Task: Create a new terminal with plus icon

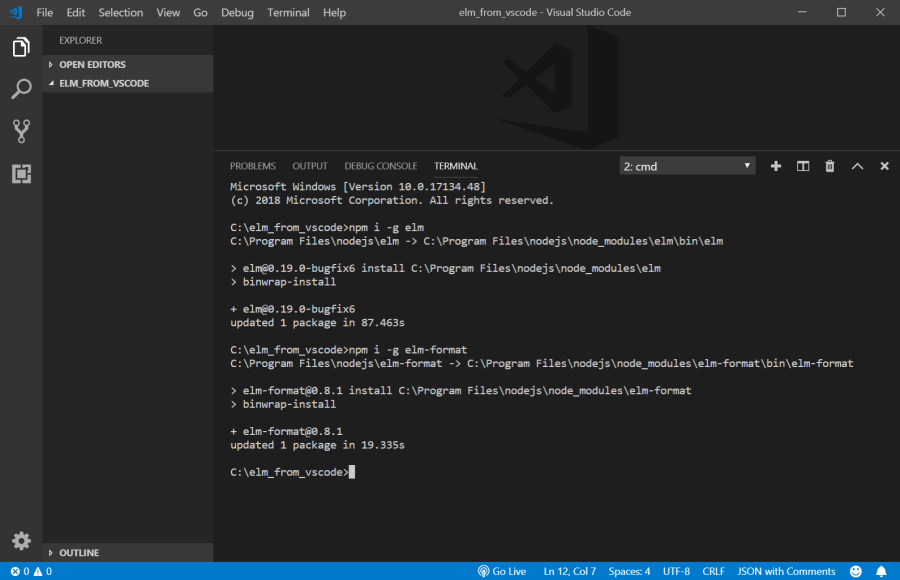Action: tap(776, 166)
